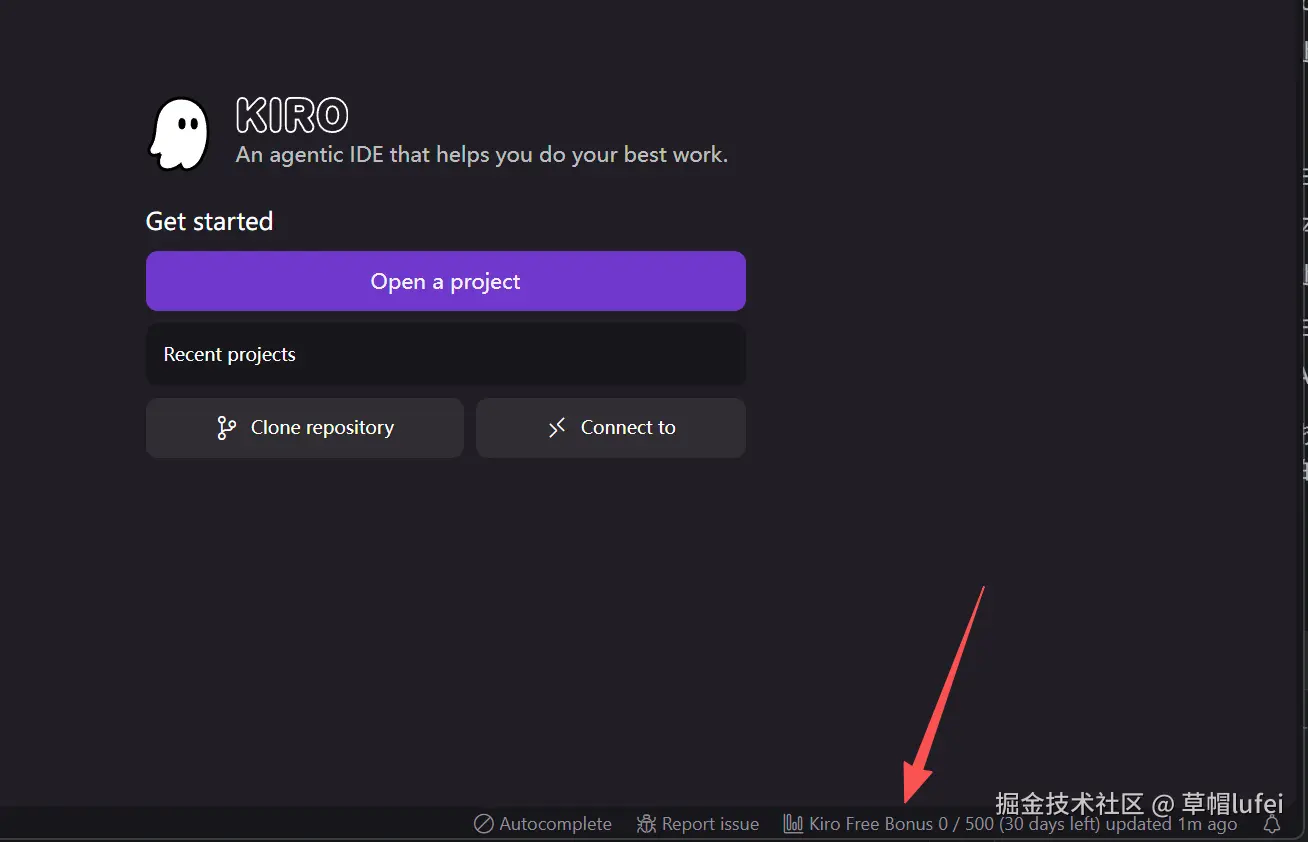
Task: Click the Open a project button
Action: tap(446, 281)
